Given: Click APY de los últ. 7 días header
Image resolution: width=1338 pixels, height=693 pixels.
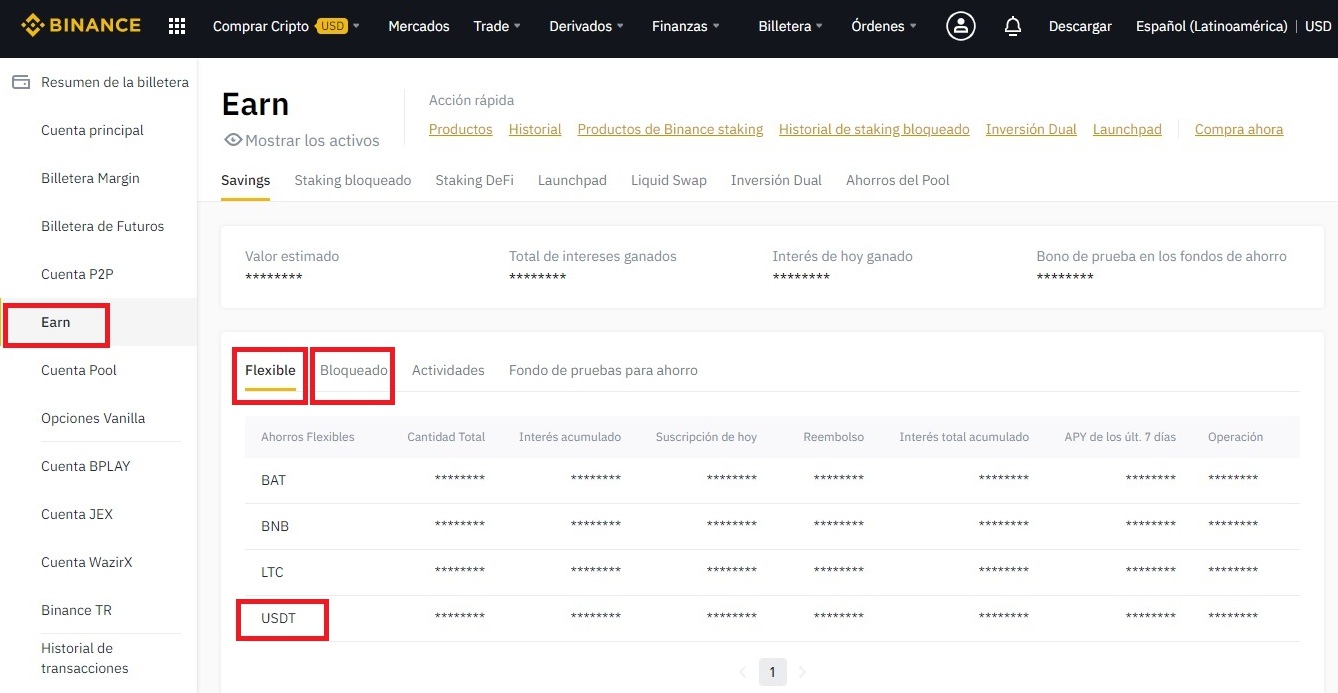Looking at the screenshot, I should [1120, 437].
